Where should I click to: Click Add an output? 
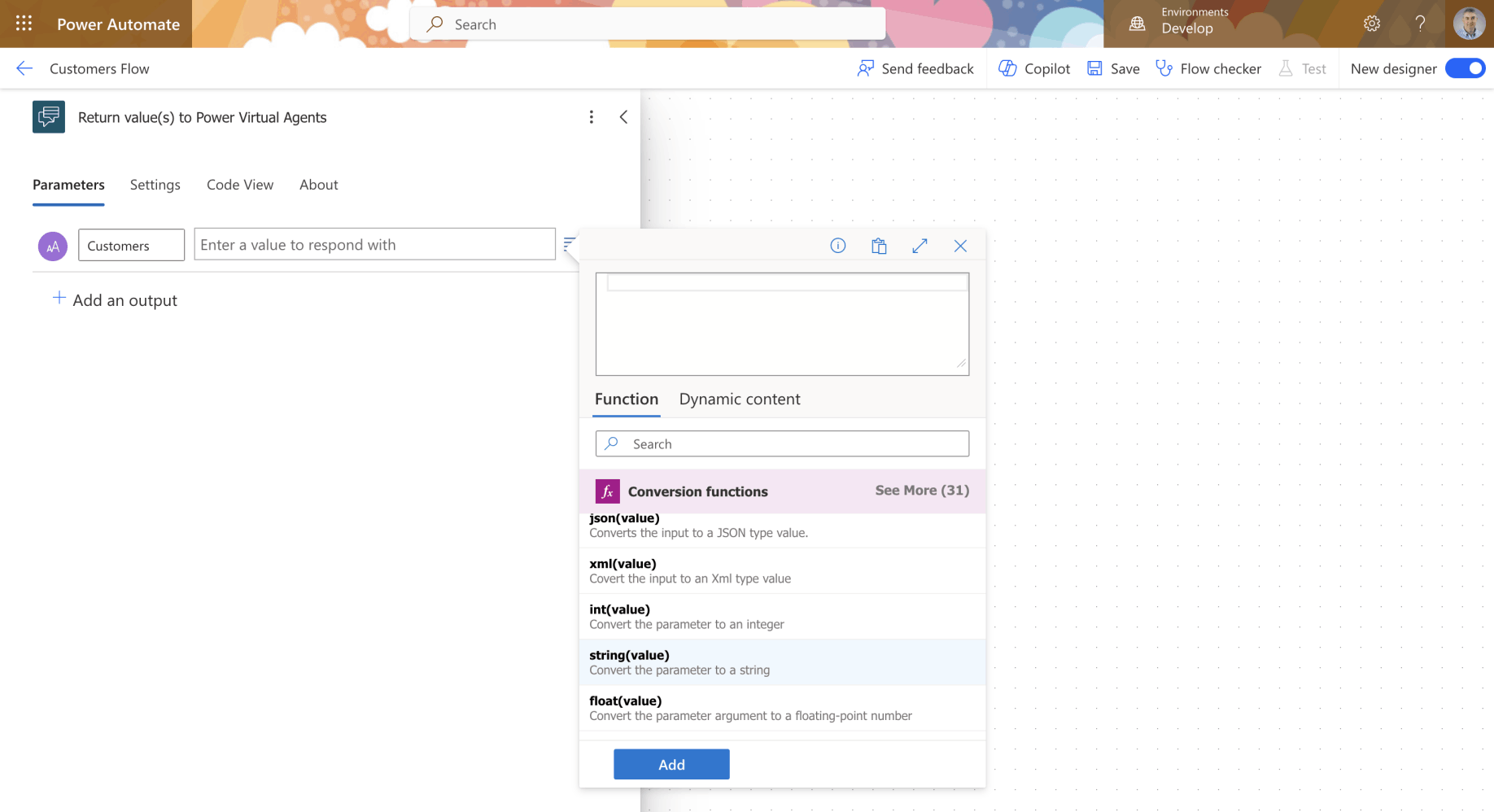coord(115,299)
